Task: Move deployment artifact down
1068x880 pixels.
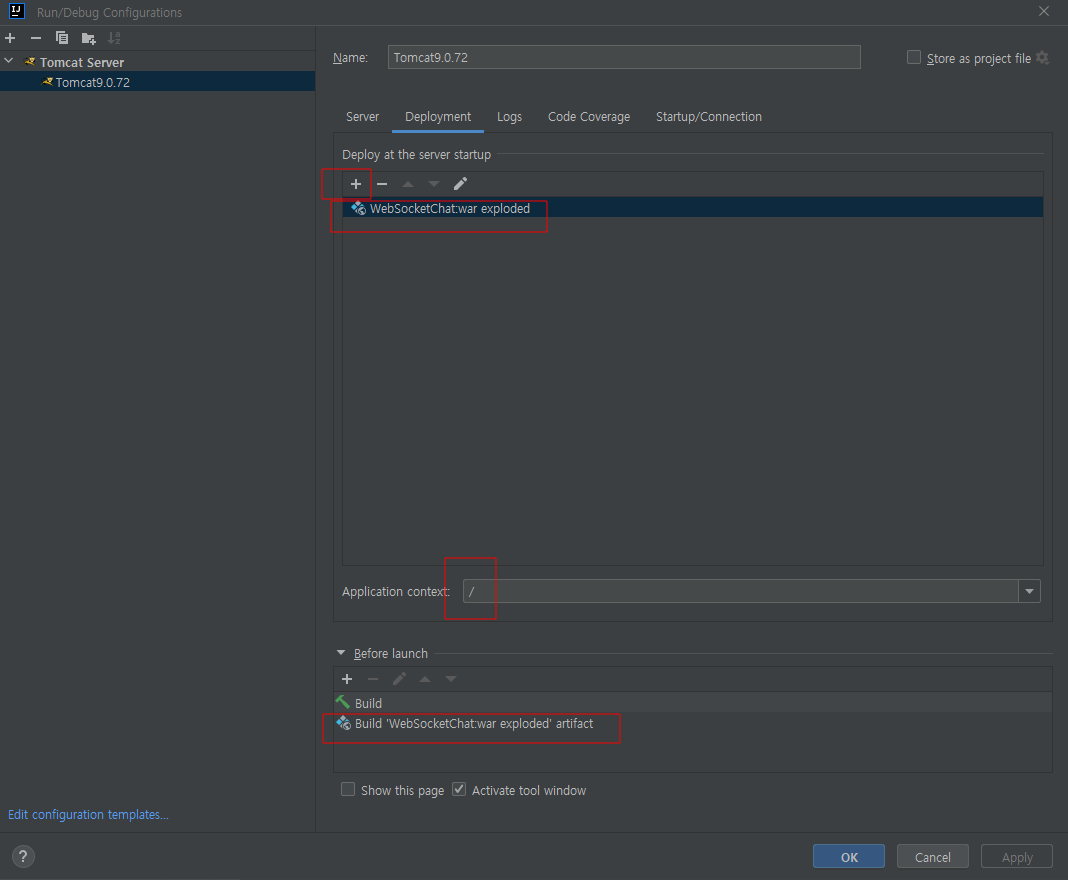Action: click(x=434, y=184)
